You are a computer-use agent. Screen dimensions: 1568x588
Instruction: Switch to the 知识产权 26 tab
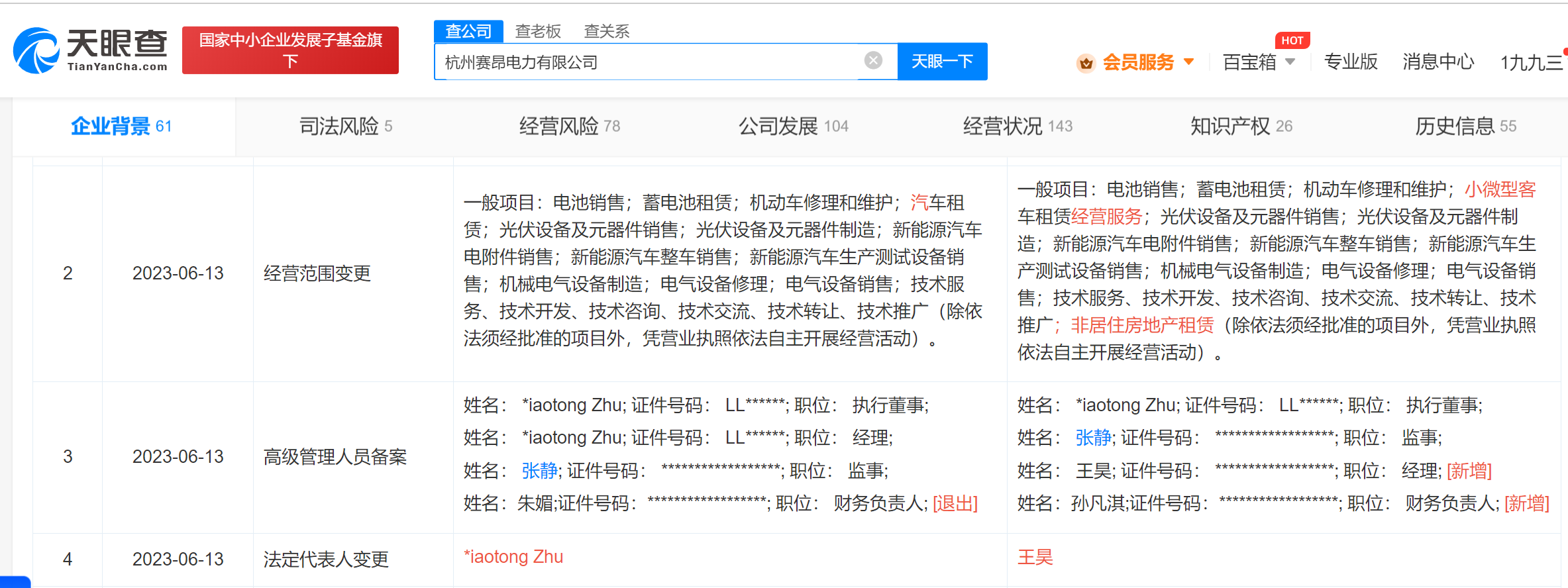(1241, 126)
